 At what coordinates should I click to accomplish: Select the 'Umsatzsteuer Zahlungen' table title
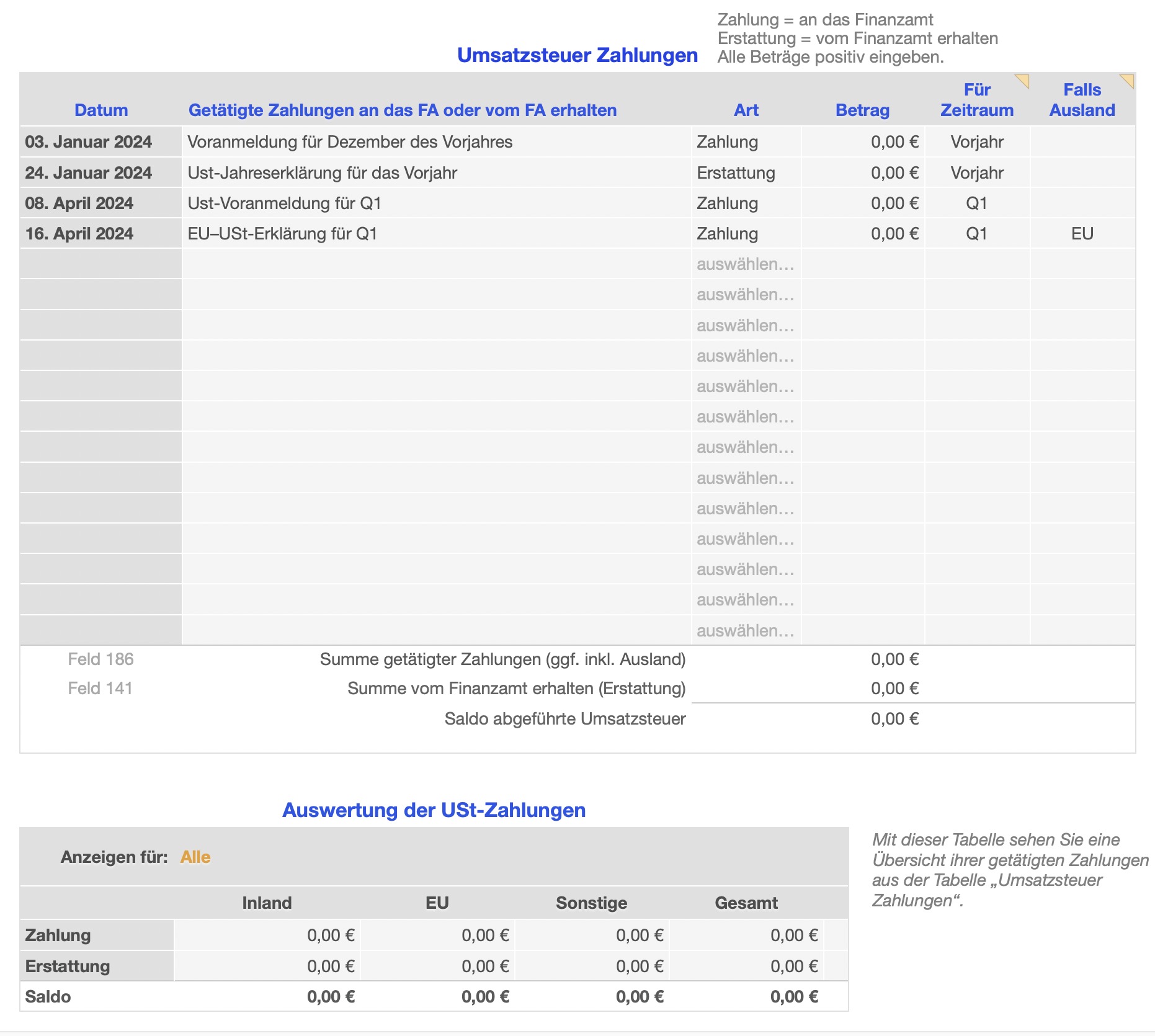coord(577,55)
